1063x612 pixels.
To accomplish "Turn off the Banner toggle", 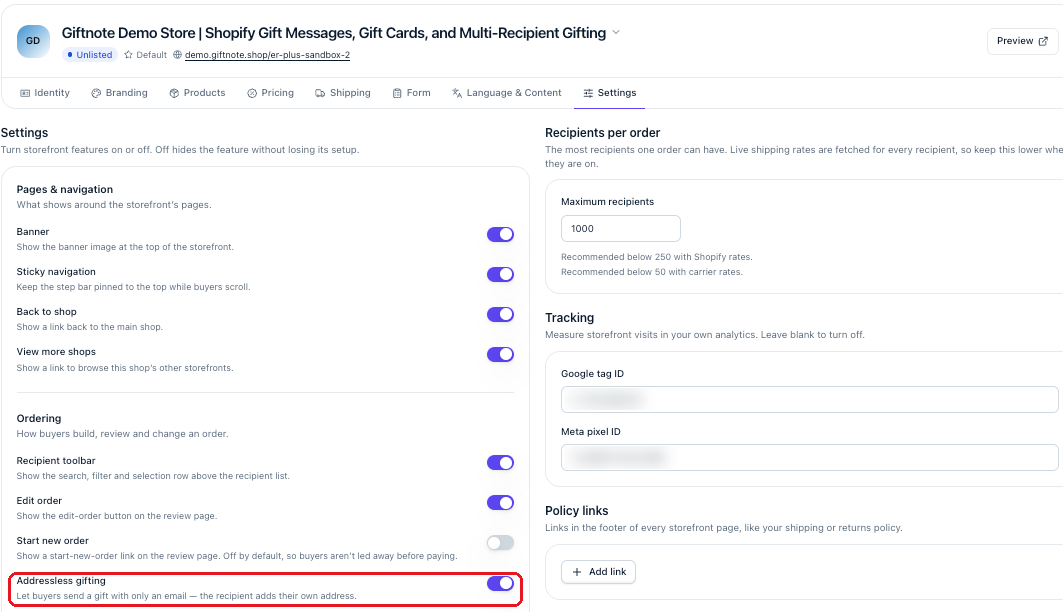I will (x=500, y=234).
